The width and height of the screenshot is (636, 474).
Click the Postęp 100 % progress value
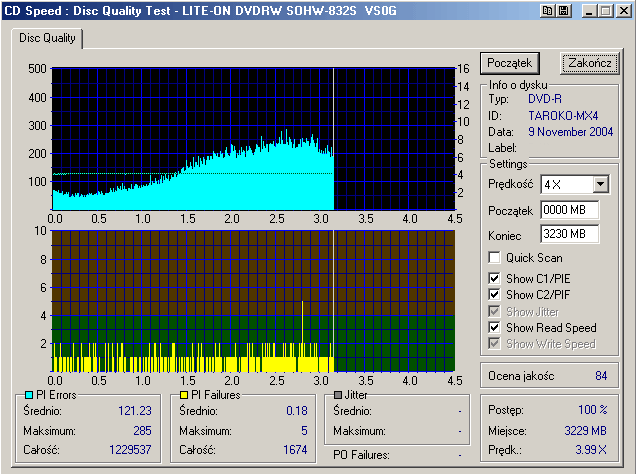tap(593, 410)
